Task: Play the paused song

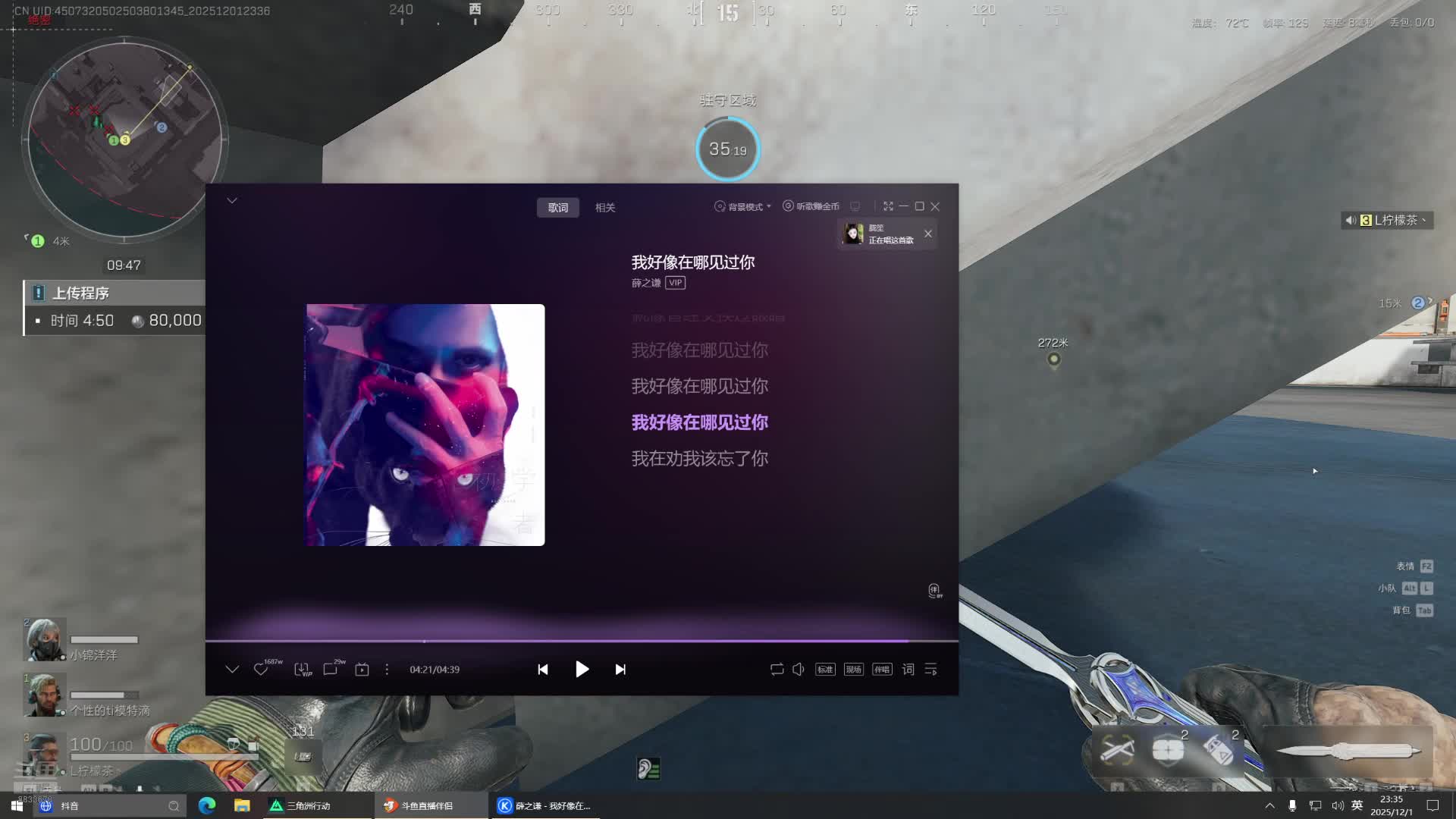Action: (x=582, y=669)
